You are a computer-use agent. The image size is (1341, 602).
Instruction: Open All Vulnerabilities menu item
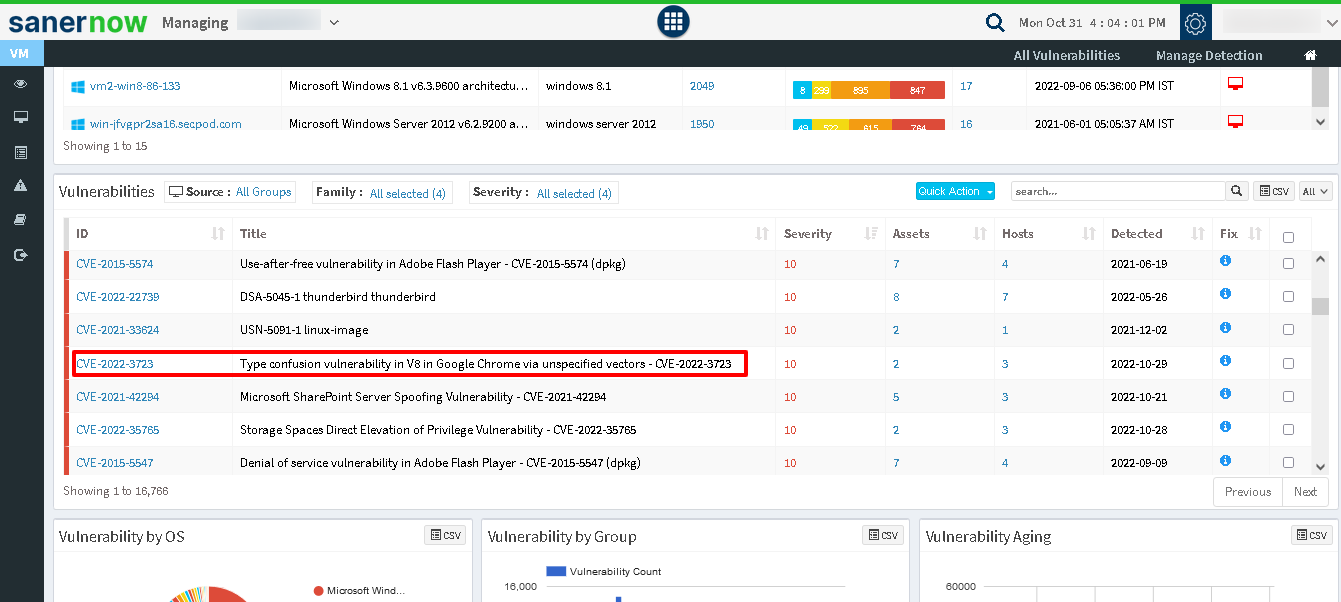pyautogui.click(x=1066, y=55)
